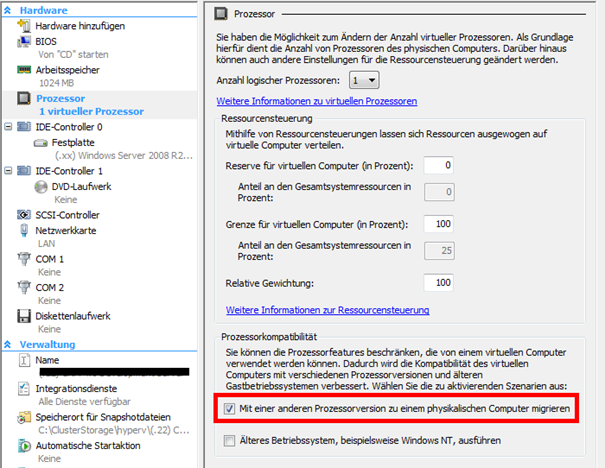
Task: Click '1024 MB' memory value text
Action: coord(56,83)
